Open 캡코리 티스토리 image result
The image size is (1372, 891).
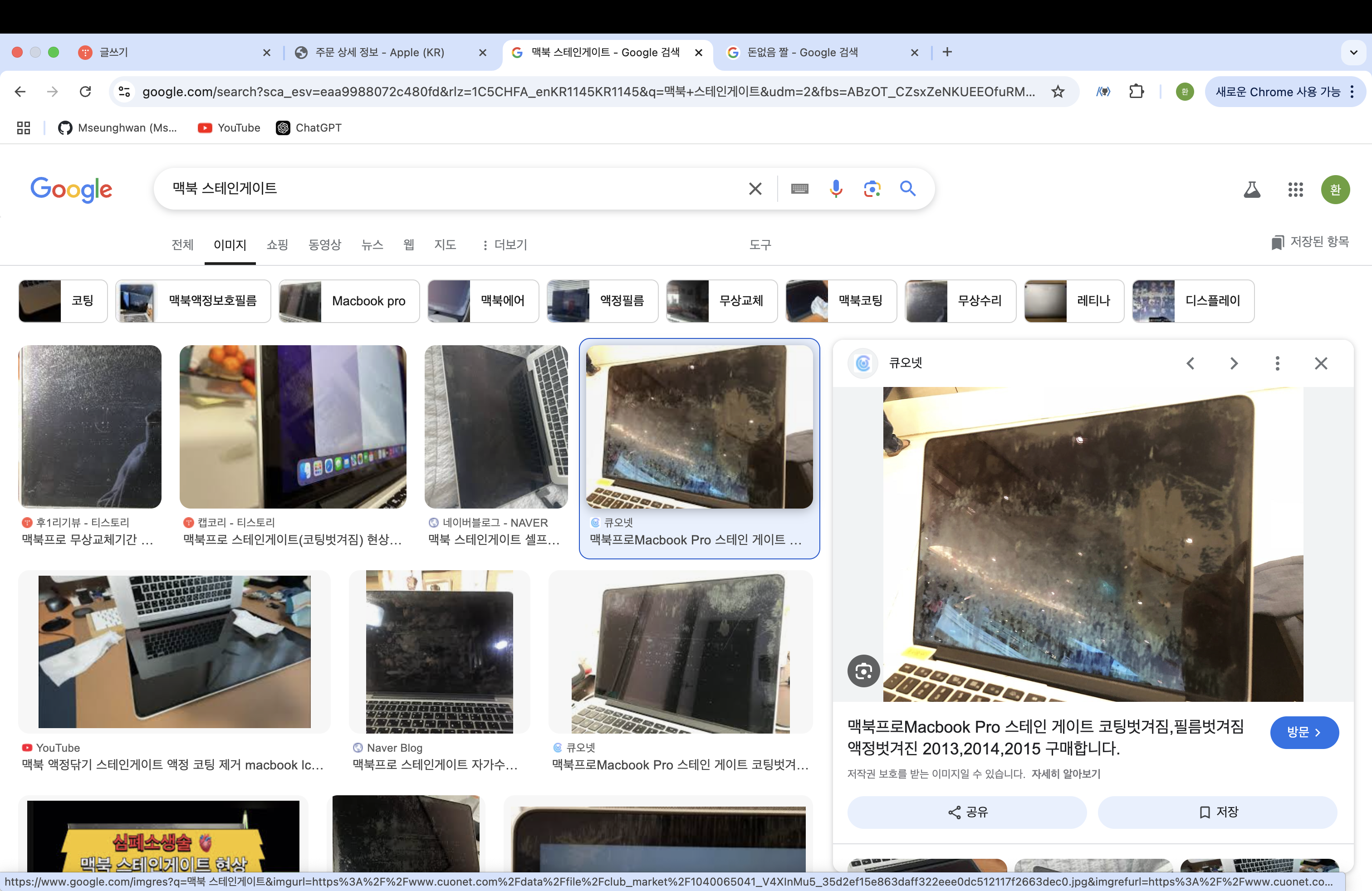pos(293,426)
